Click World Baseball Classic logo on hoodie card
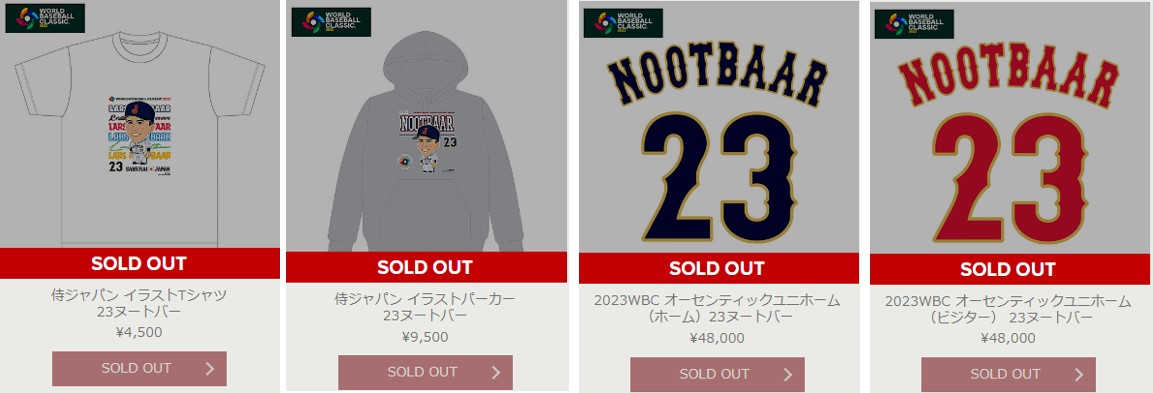 331,22
